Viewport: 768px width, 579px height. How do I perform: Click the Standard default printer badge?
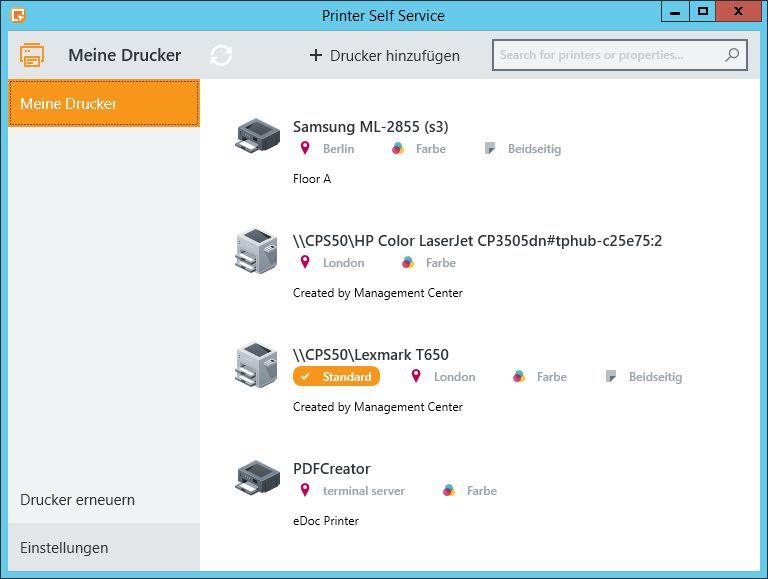point(336,376)
